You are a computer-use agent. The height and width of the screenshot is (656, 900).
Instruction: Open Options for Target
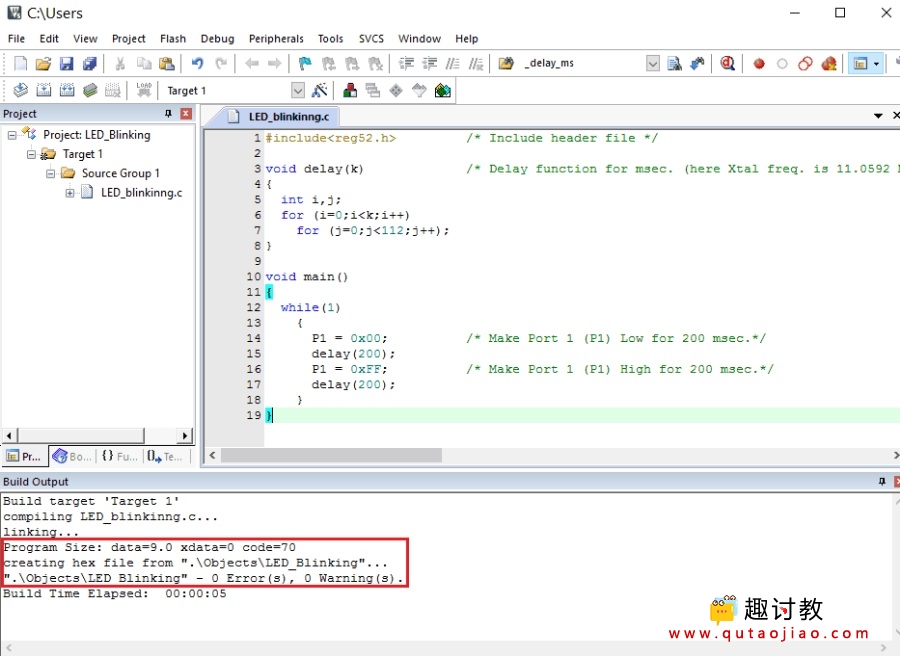[x=319, y=90]
